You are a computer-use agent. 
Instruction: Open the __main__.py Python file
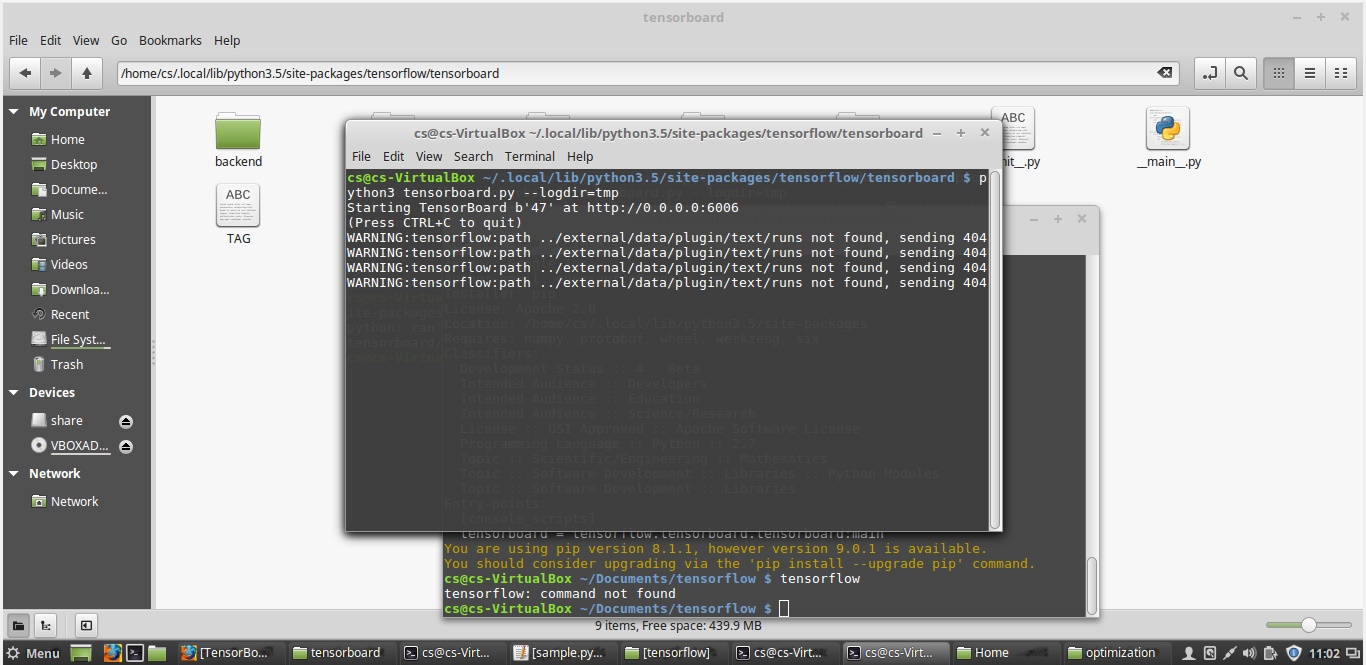pyautogui.click(x=1167, y=130)
